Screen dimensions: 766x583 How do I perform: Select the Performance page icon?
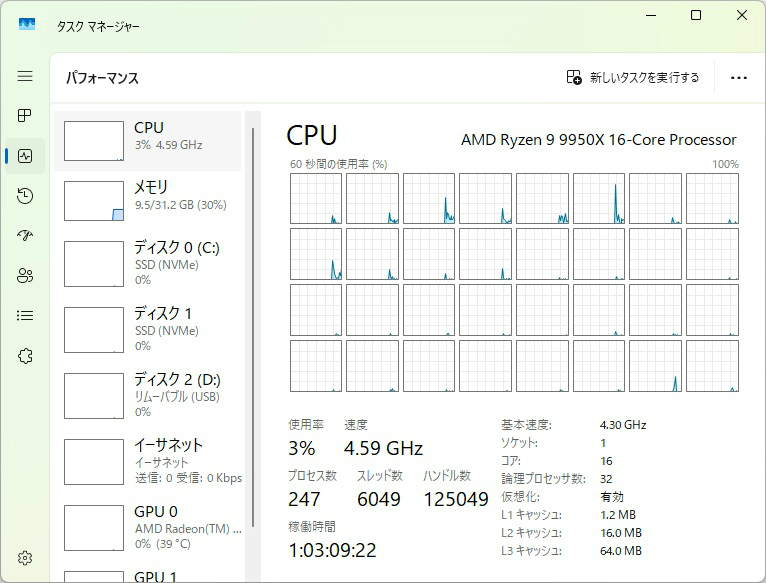(x=25, y=156)
